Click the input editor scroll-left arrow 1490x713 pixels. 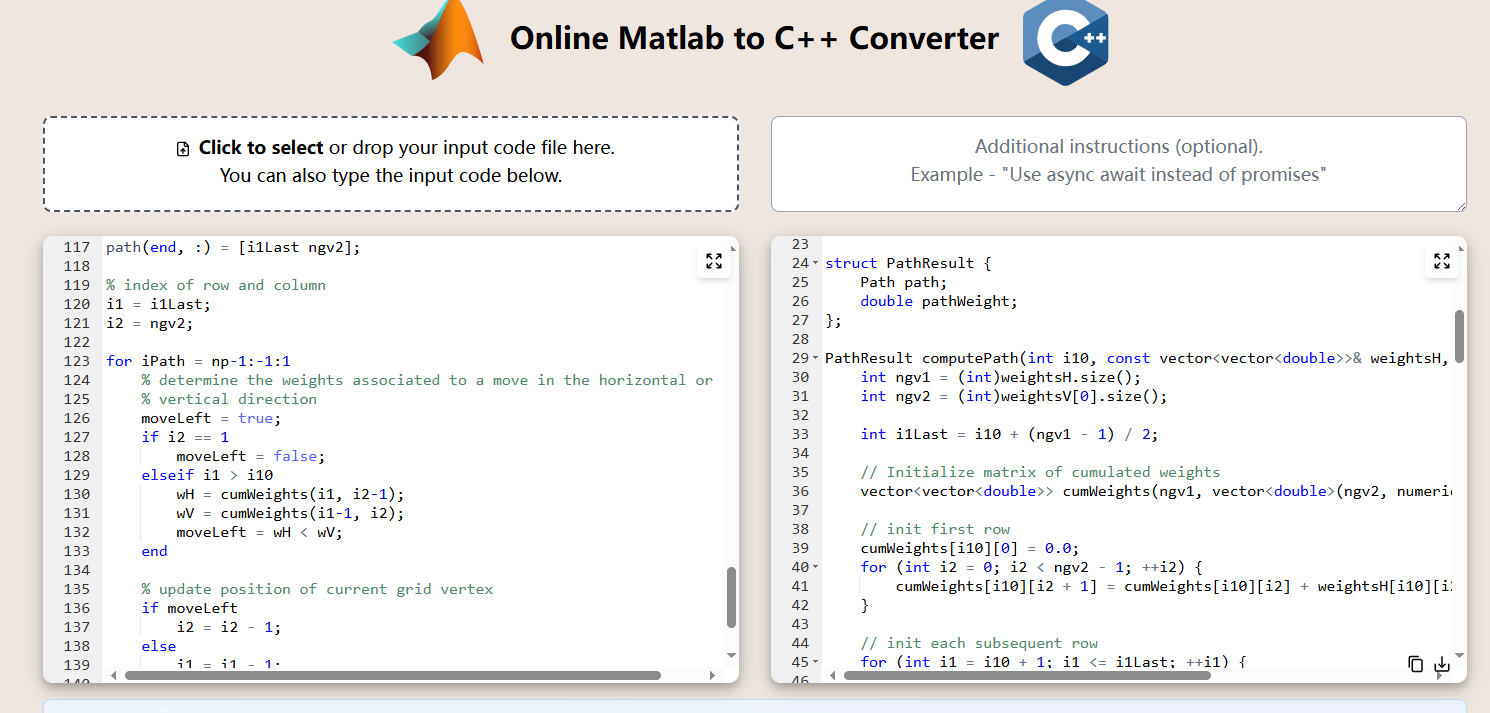(x=113, y=676)
